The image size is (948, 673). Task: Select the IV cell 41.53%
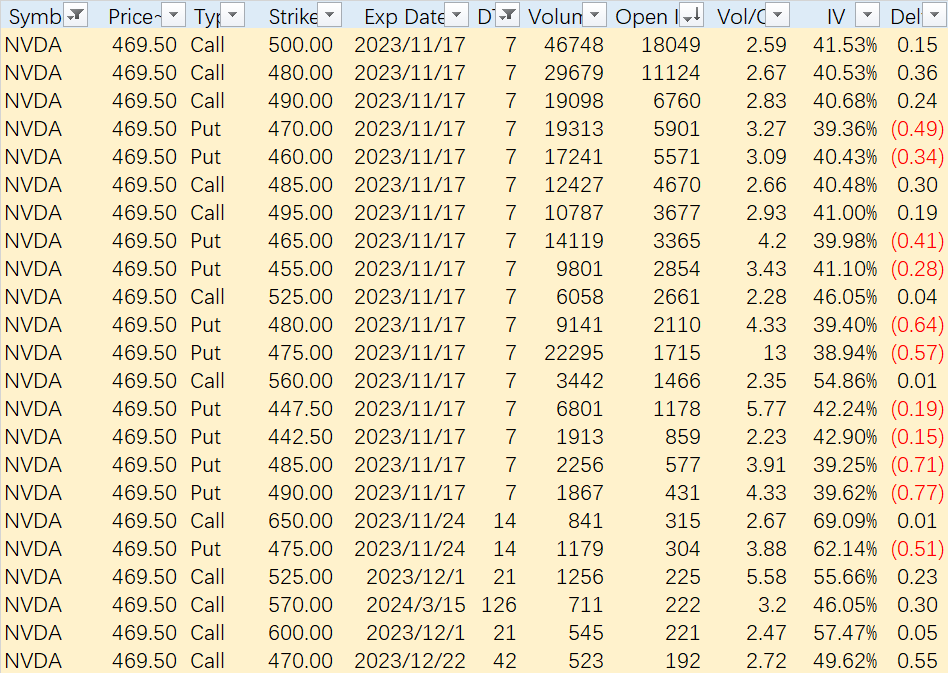pos(845,45)
